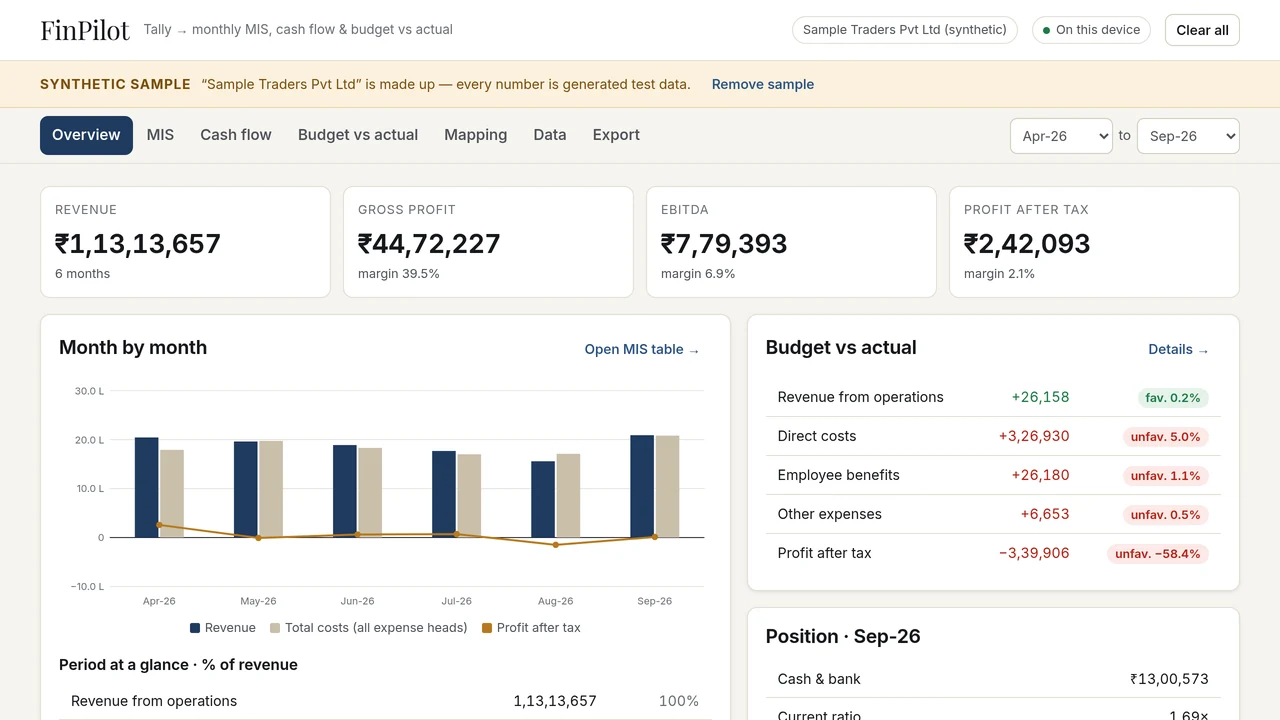Open the Data tab
This screenshot has width=1280, height=720.
click(x=550, y=135)
